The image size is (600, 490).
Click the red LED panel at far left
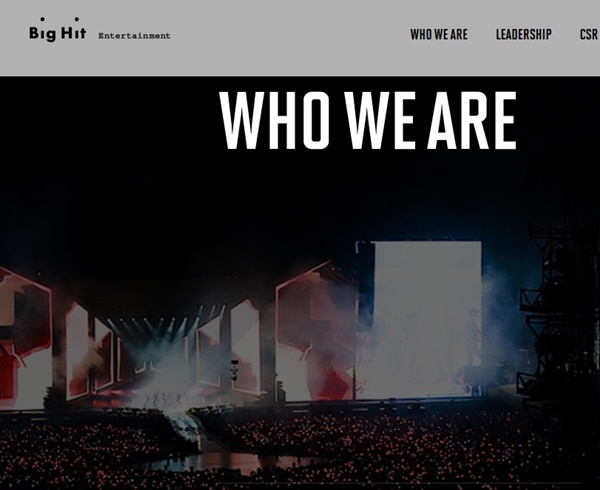[x=24, y=337]
